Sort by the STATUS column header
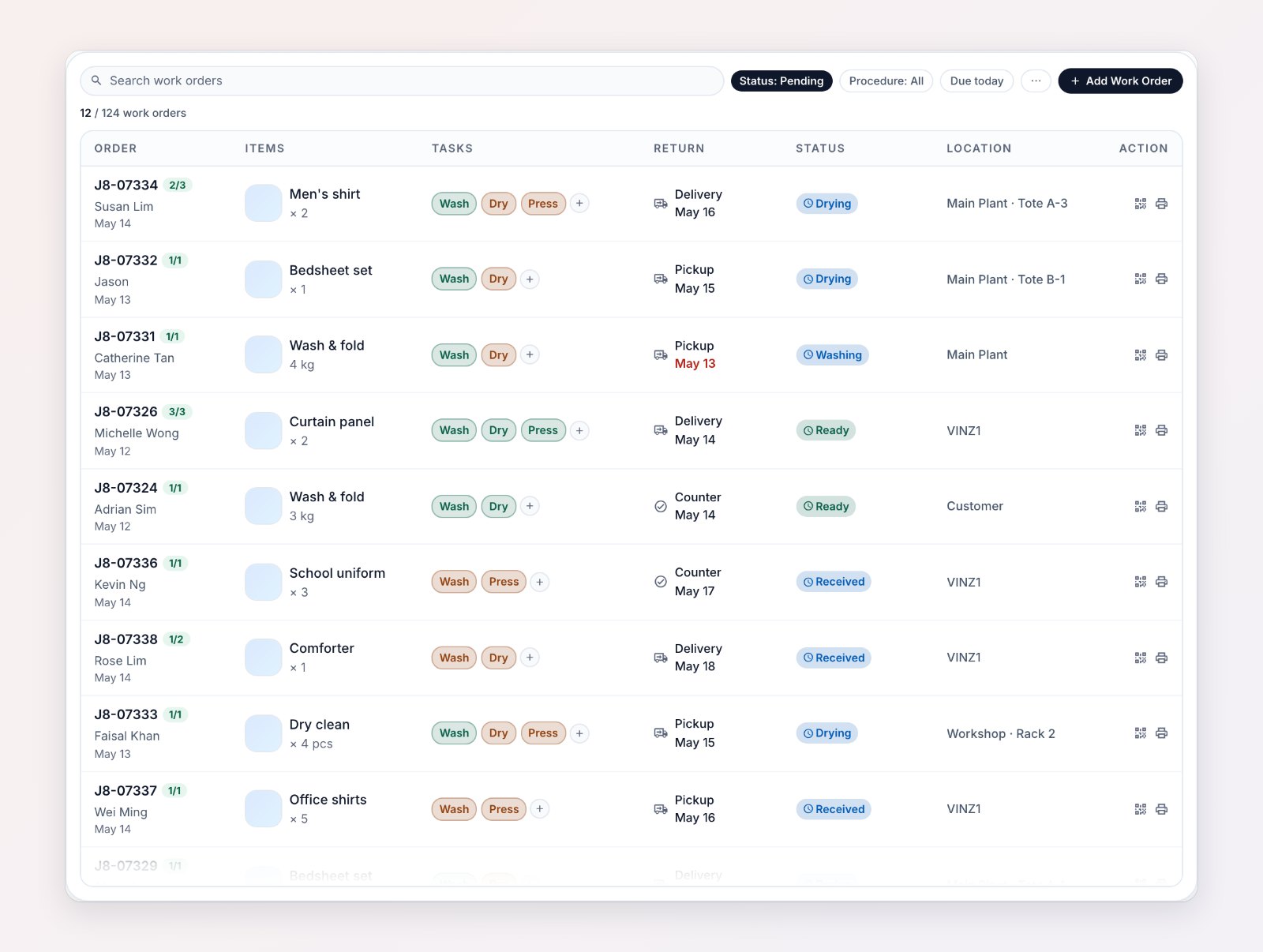 click(x=820, y=148)
